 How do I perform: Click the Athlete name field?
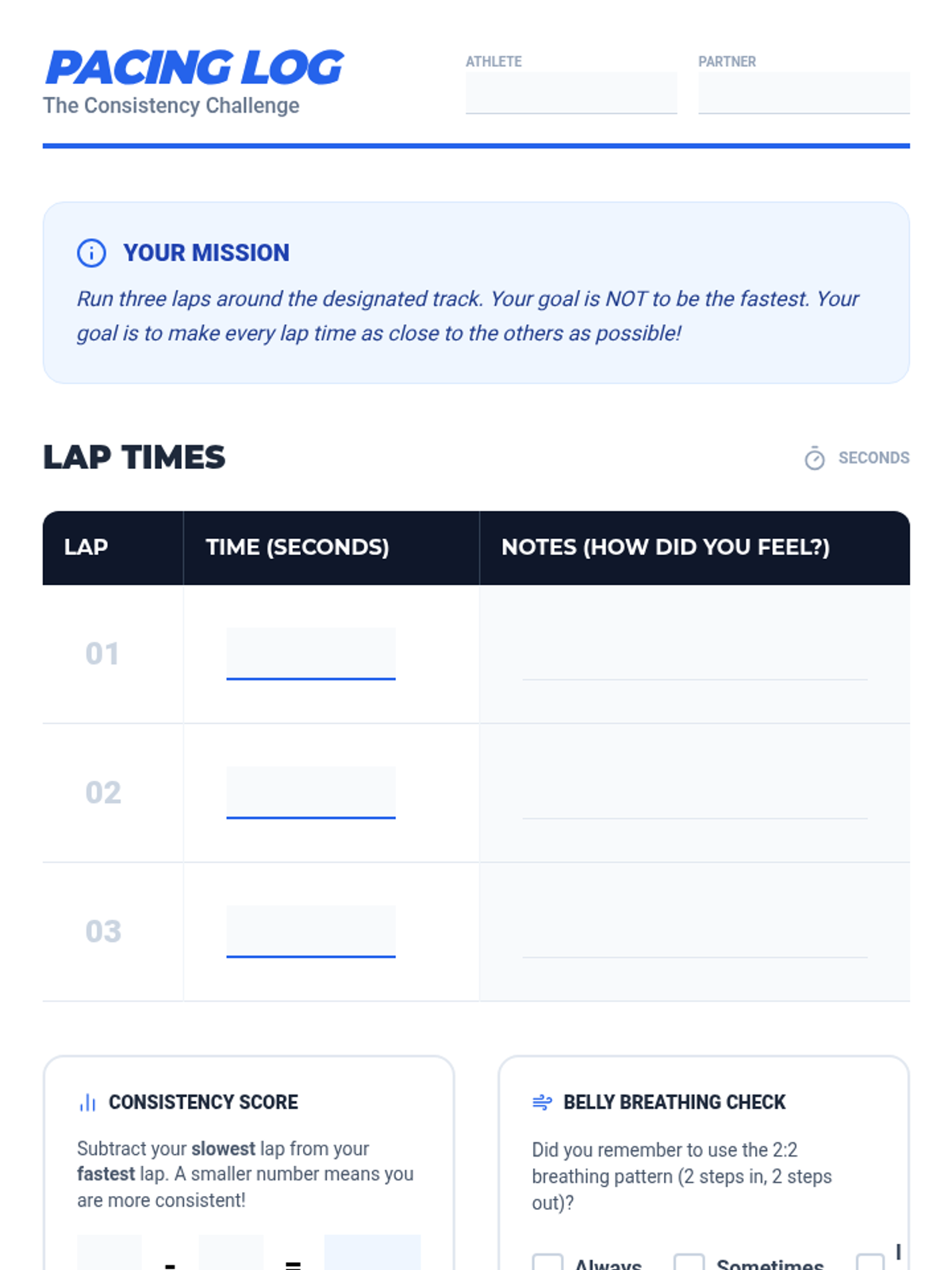point(571,93)
